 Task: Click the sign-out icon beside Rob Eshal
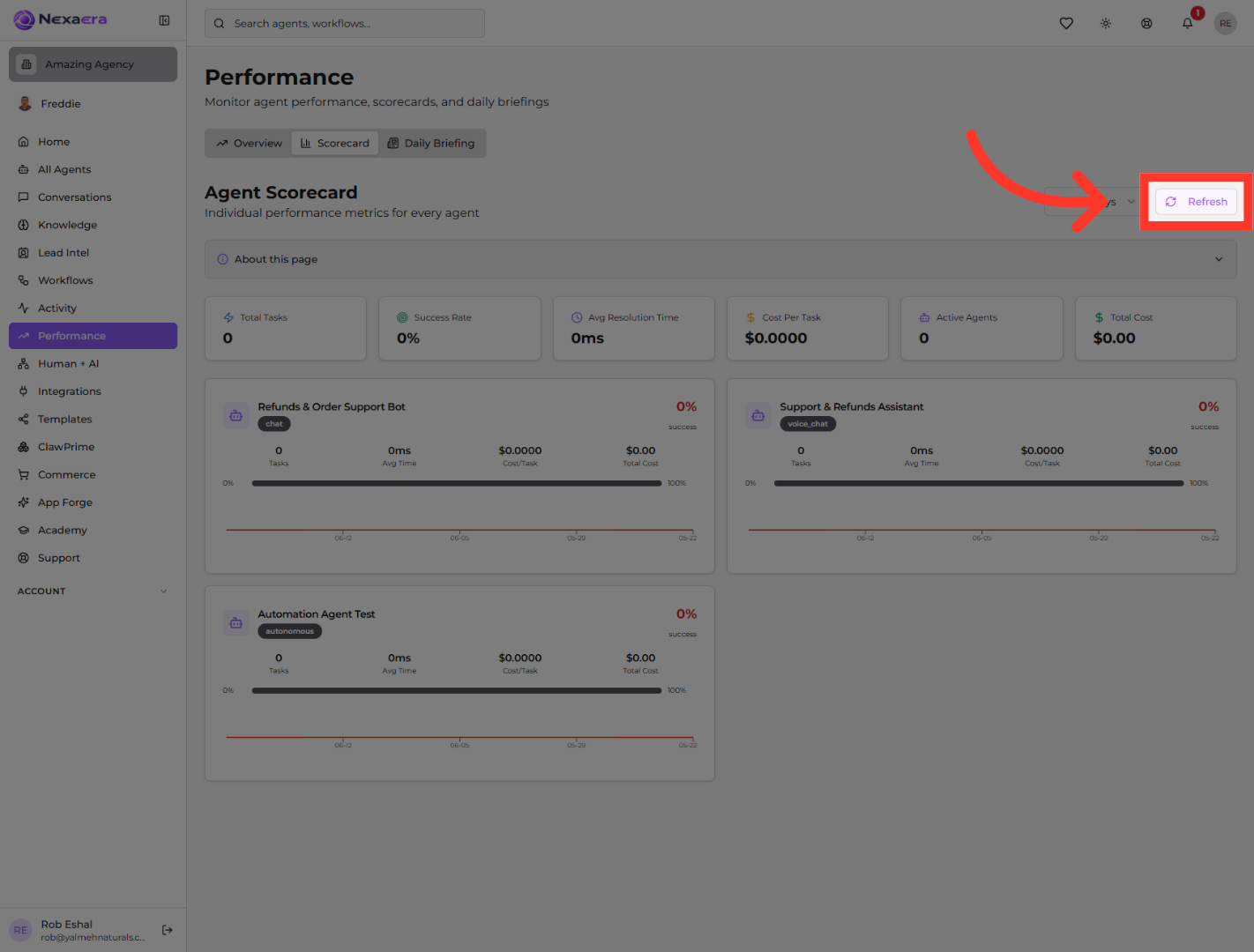point(168,930)
